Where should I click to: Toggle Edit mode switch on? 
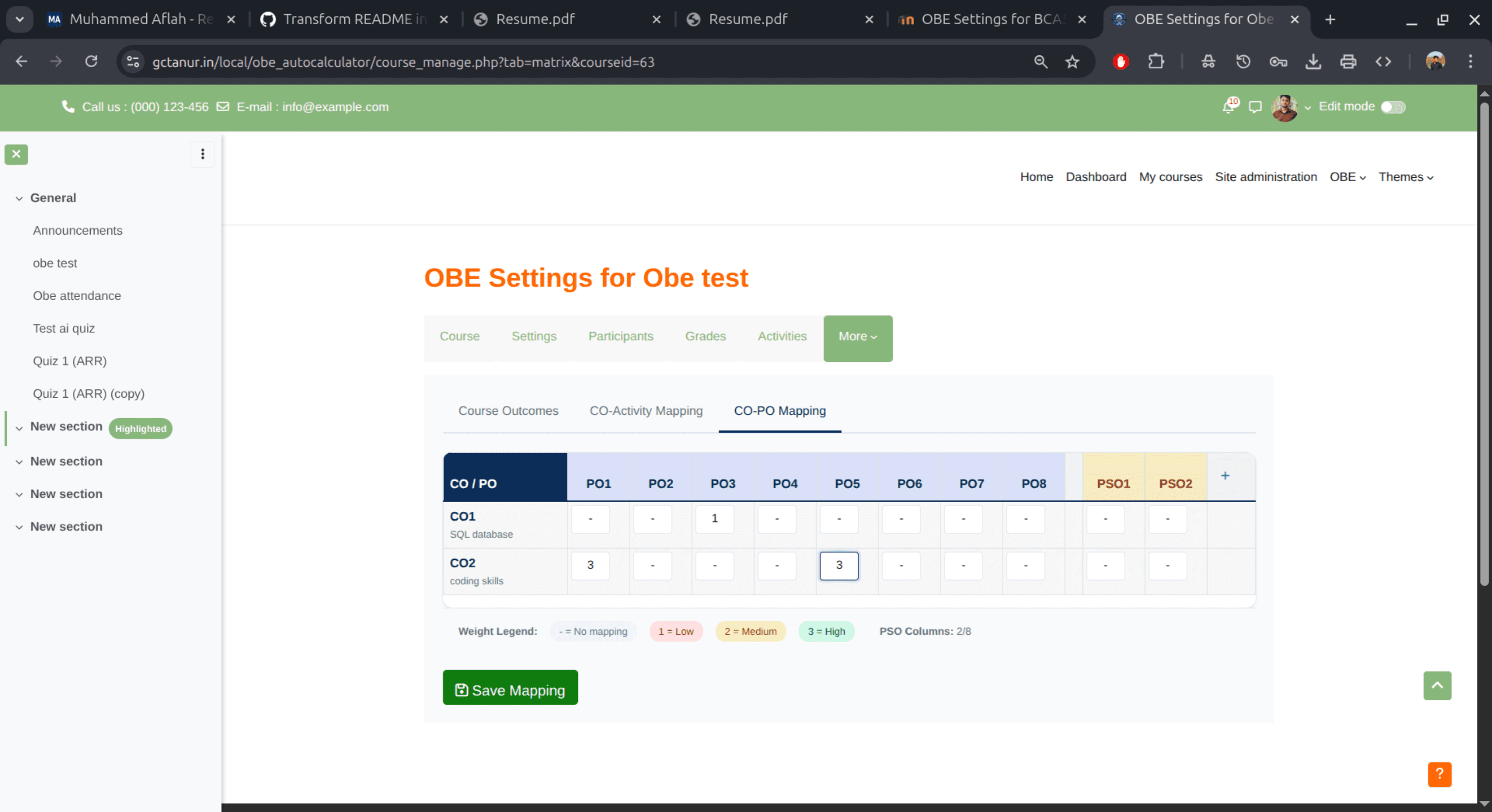point(1393,107)
